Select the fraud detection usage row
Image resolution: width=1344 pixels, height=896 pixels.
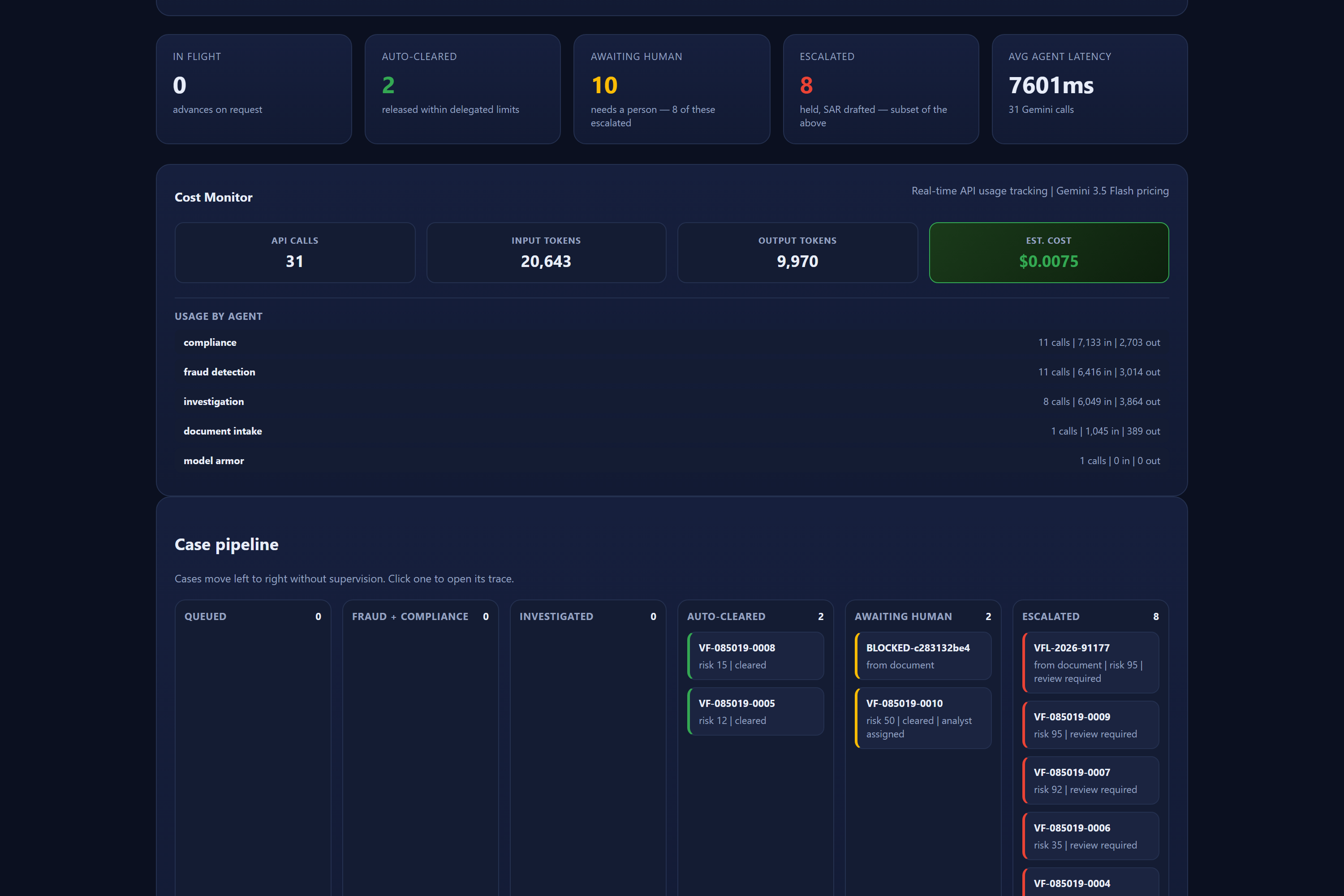(x=672, y=372)
